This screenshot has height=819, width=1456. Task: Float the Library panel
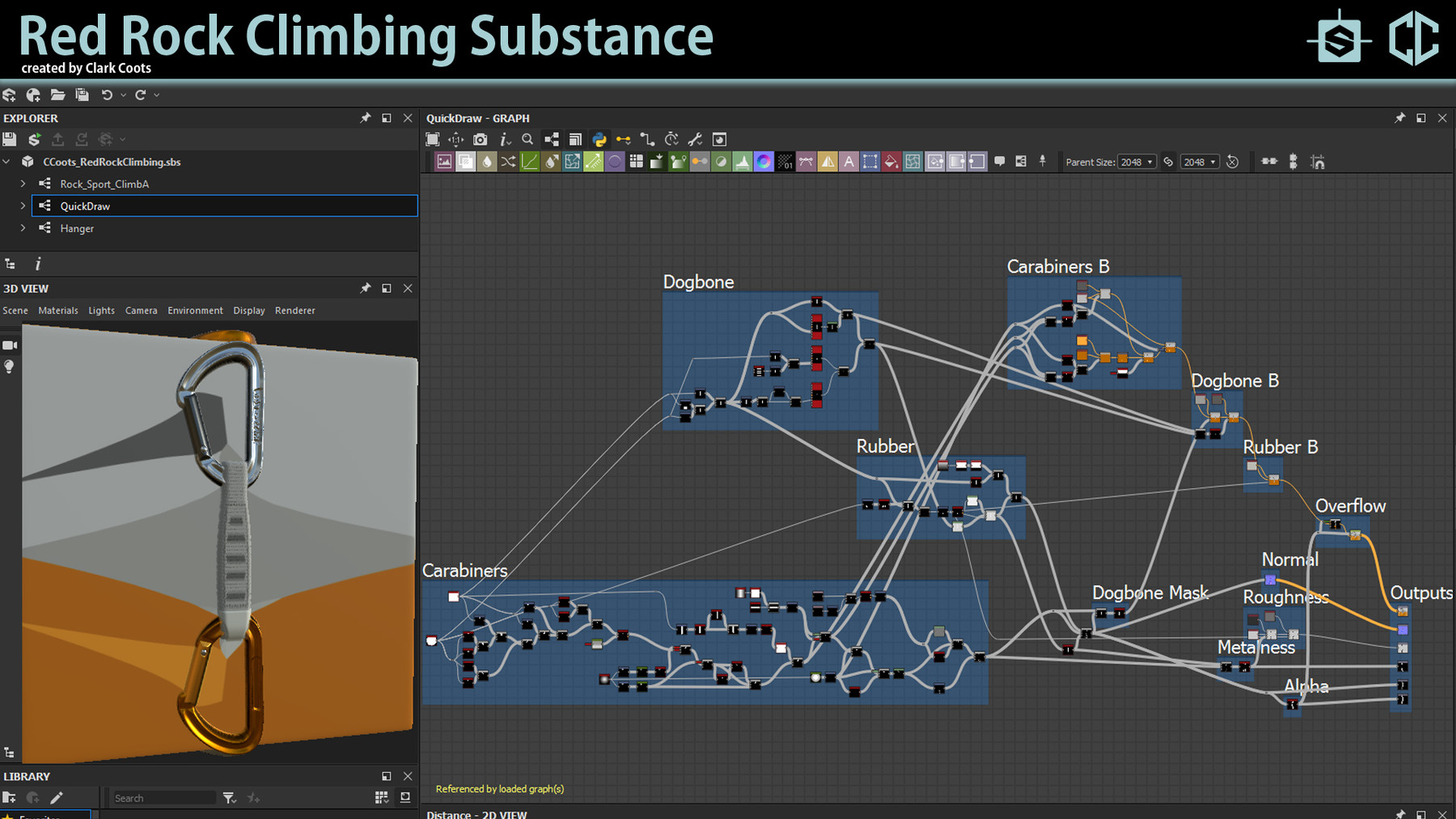(387, 776)
